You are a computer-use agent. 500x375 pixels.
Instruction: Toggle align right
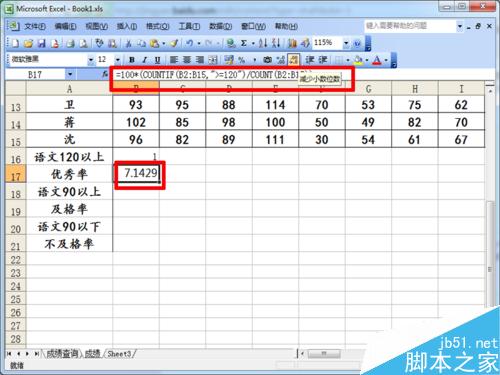(200, 60)
